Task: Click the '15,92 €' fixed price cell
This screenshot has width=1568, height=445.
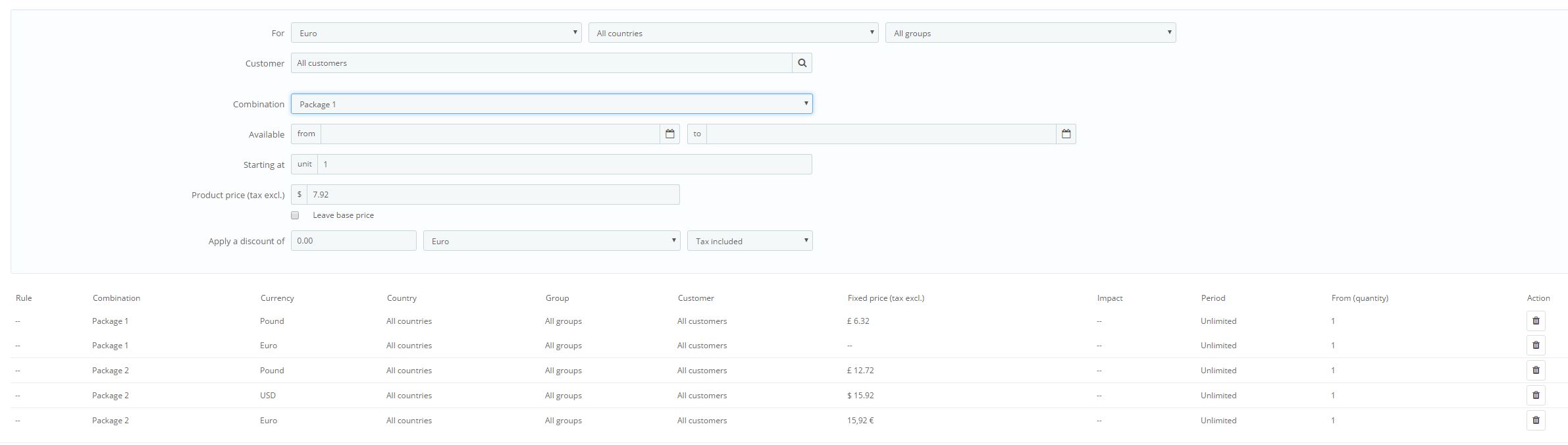Action: (860, 421)
